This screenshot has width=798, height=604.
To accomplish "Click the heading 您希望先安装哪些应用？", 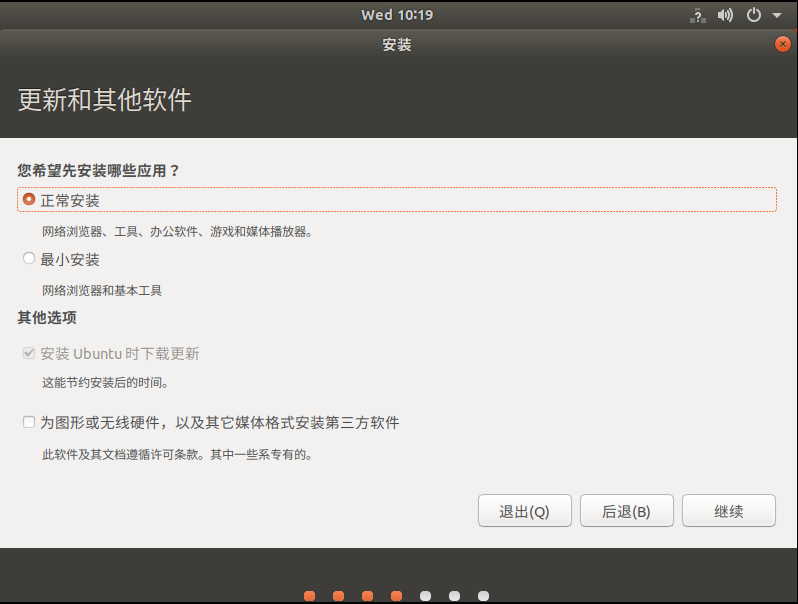I will point(99,170).
